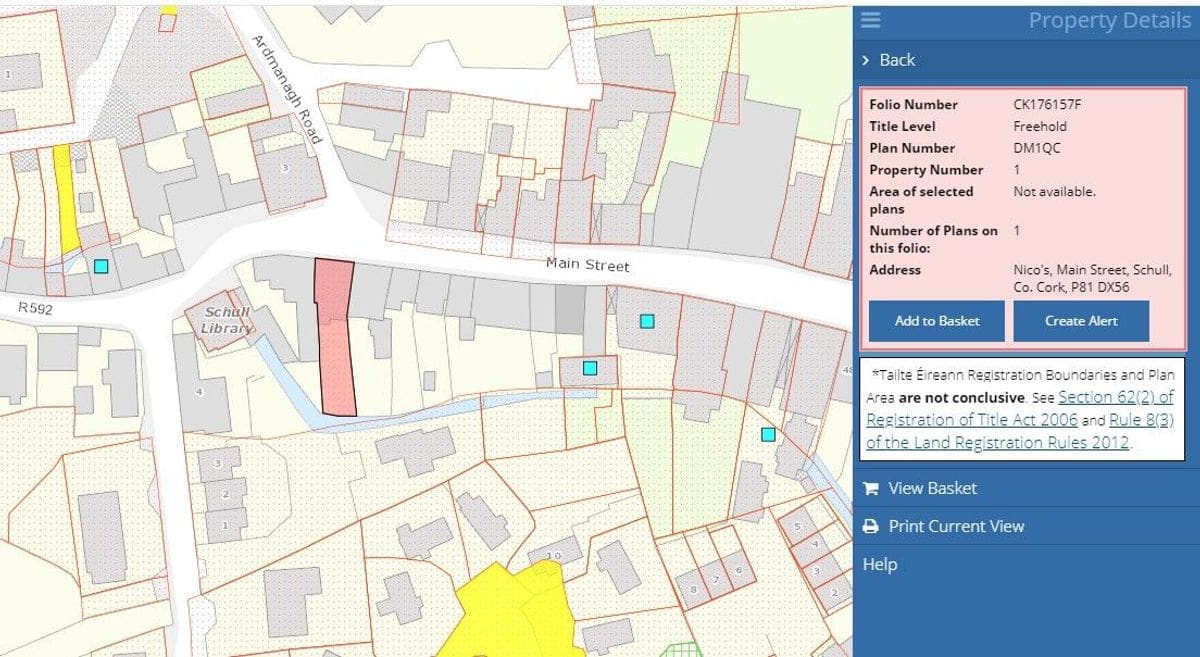Click the green hatched area at map bottom
1200x657 pixels.
pyautogui.click(x=682, y=649)
